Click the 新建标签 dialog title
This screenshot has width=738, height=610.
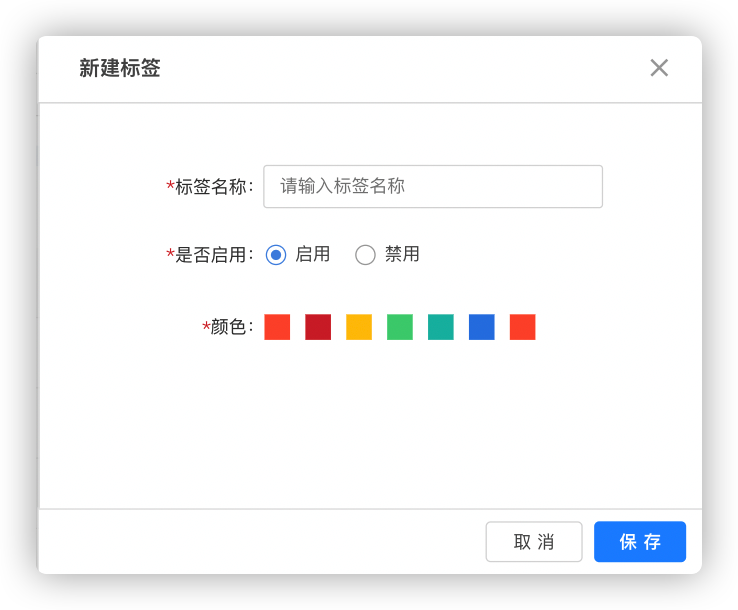pos(120,68)
